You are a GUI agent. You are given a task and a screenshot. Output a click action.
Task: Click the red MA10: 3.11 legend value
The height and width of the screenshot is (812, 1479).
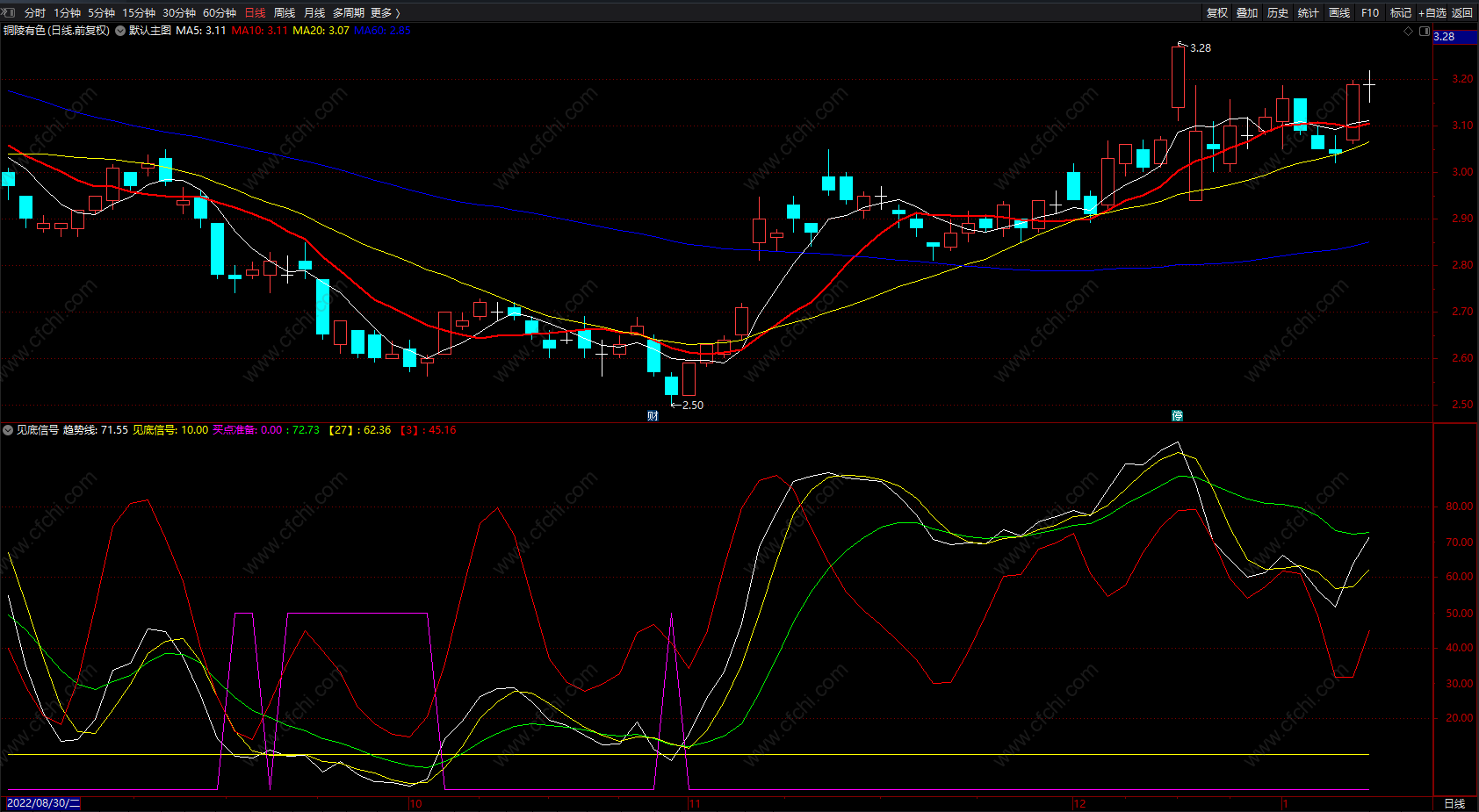[x=259, y=31]
